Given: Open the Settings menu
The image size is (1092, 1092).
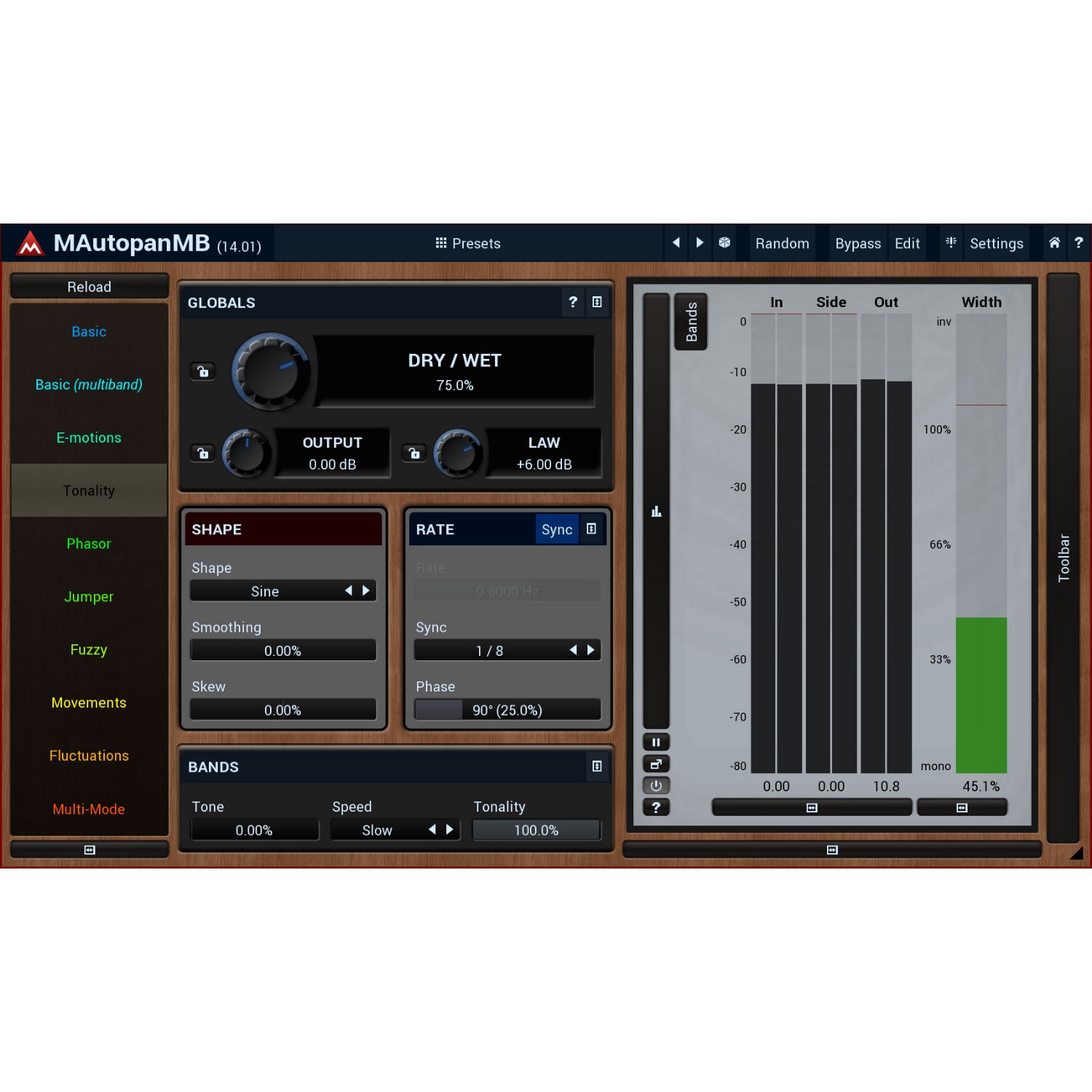Looking at the screenshot, I should pyautogui.click(x=996, y=243).
